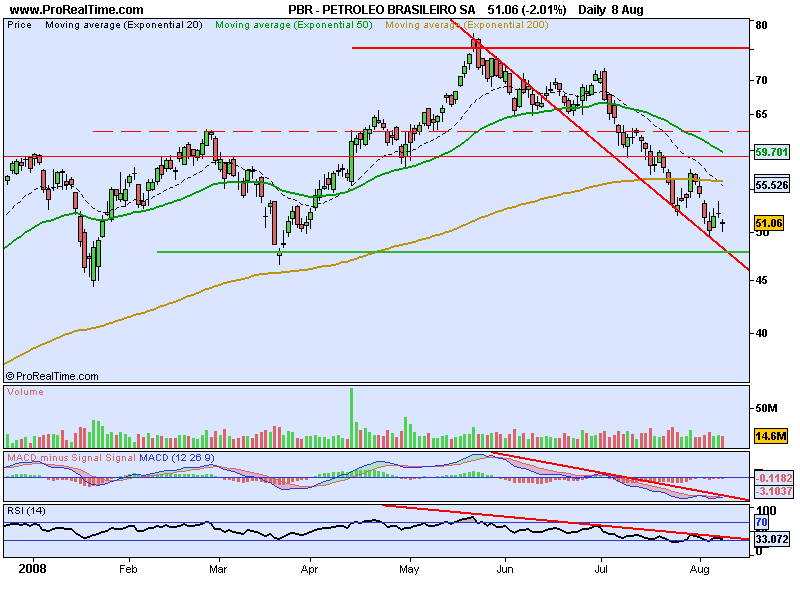Click the 45 price axis label

[761, 280]
